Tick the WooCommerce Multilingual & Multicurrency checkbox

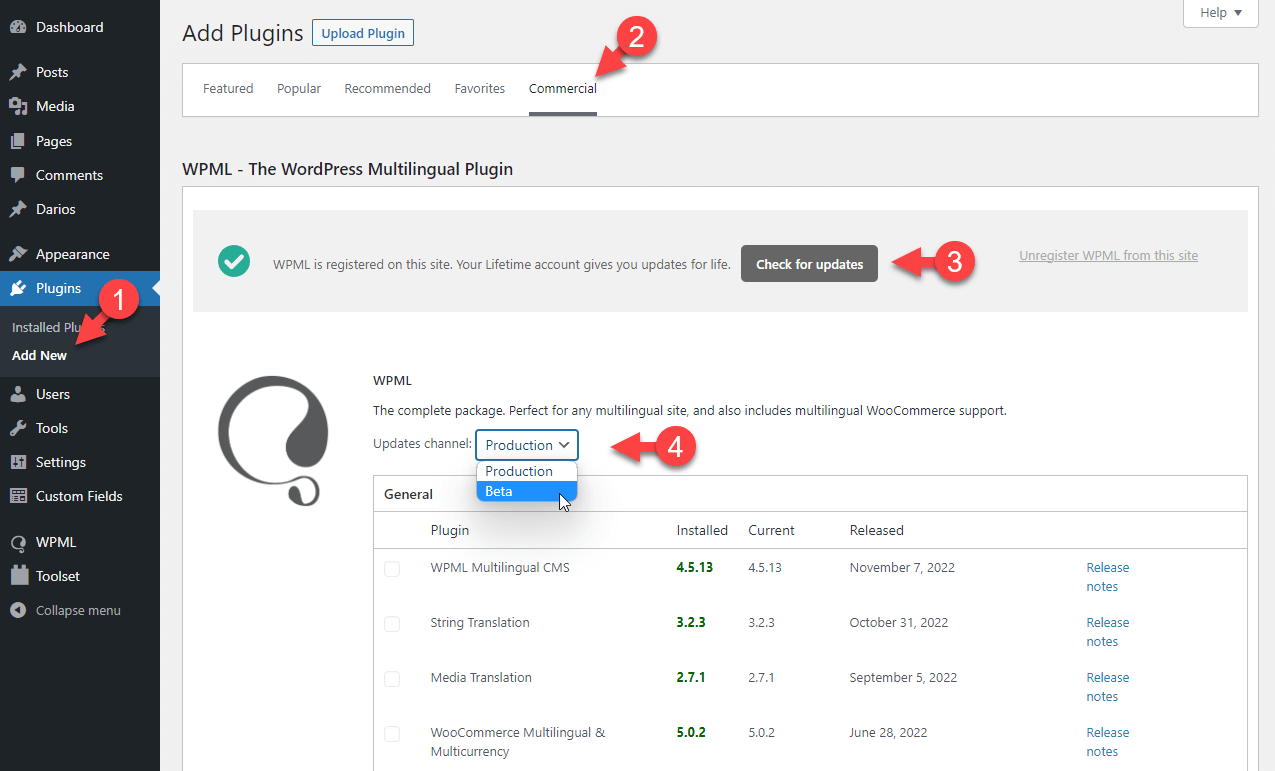pos(392,734)
